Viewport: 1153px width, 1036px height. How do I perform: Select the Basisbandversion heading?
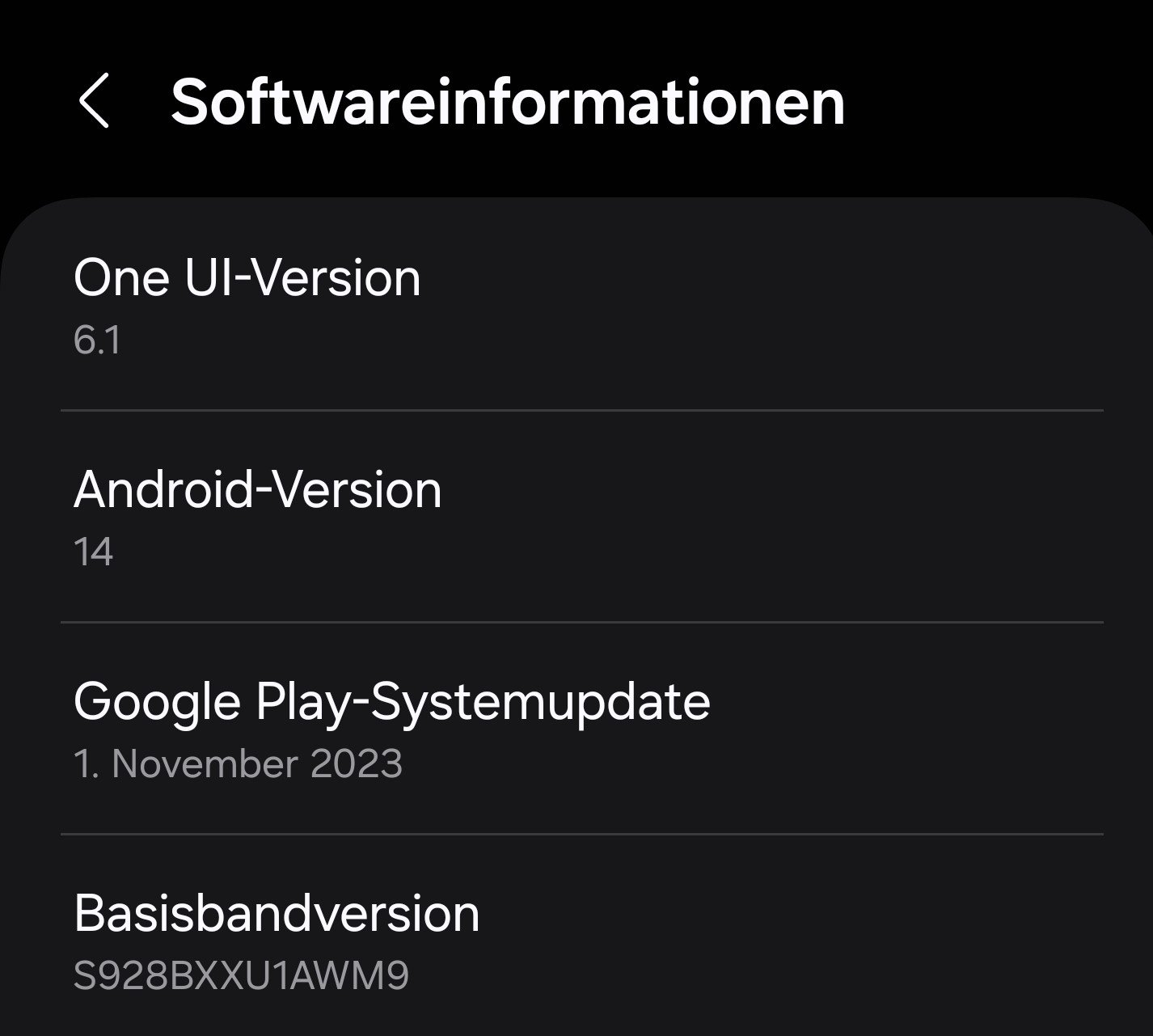[277, 914]
